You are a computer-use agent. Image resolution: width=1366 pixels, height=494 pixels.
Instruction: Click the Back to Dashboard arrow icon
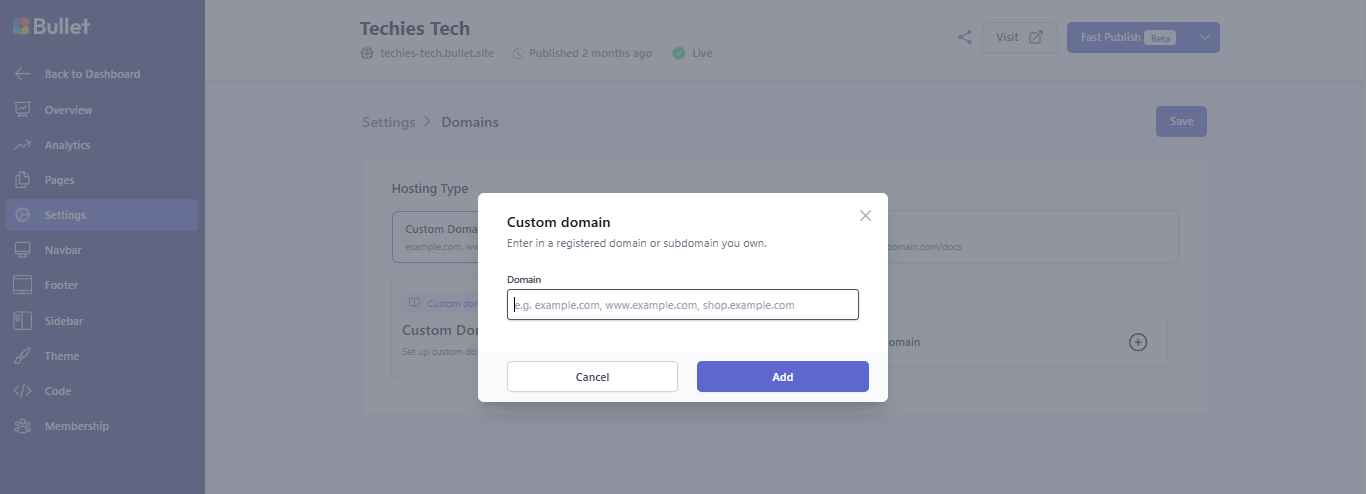tap(22, 74)
